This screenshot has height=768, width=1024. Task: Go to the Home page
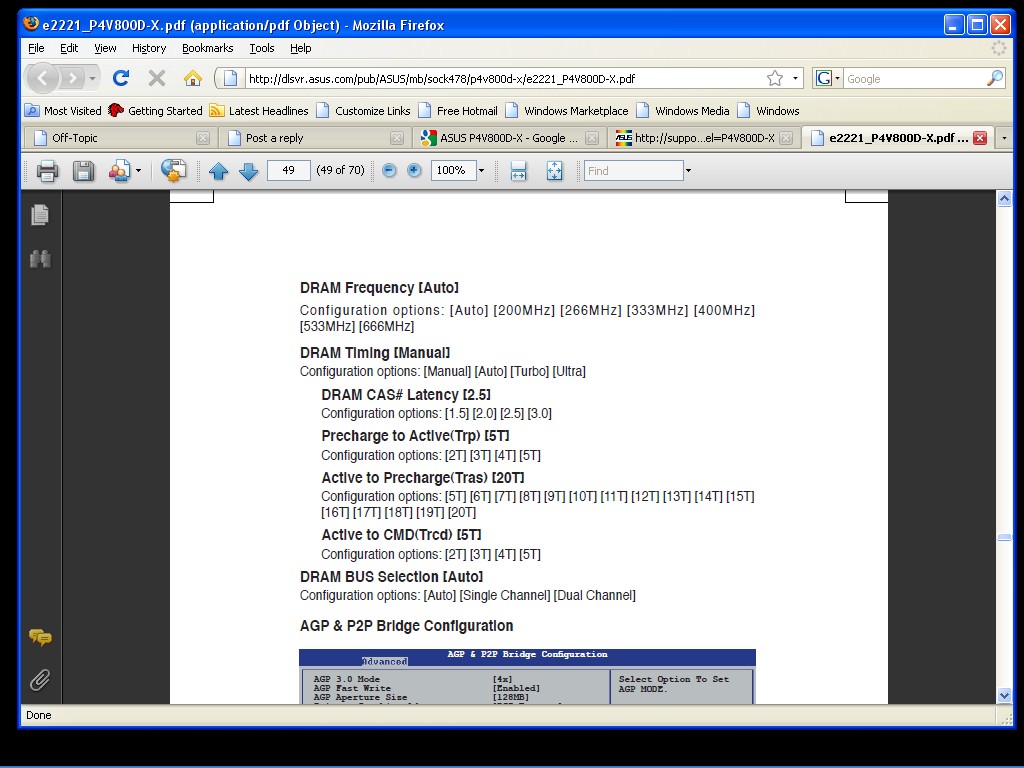(x=193, y=78)
